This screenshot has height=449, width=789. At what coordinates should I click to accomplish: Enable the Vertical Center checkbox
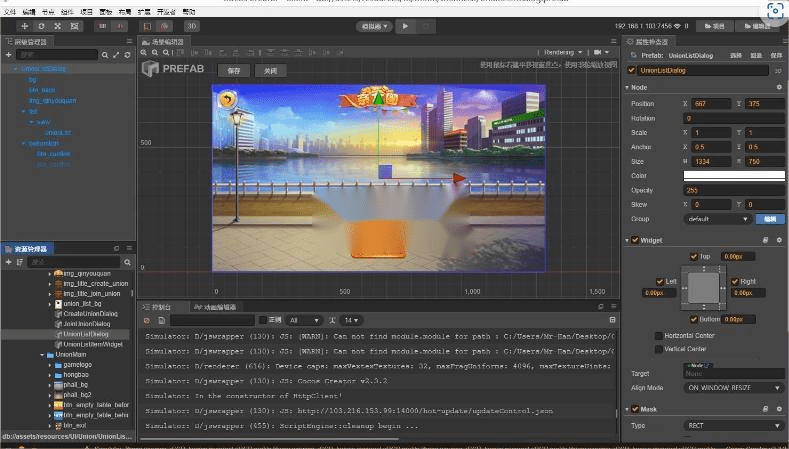[658, 349]
